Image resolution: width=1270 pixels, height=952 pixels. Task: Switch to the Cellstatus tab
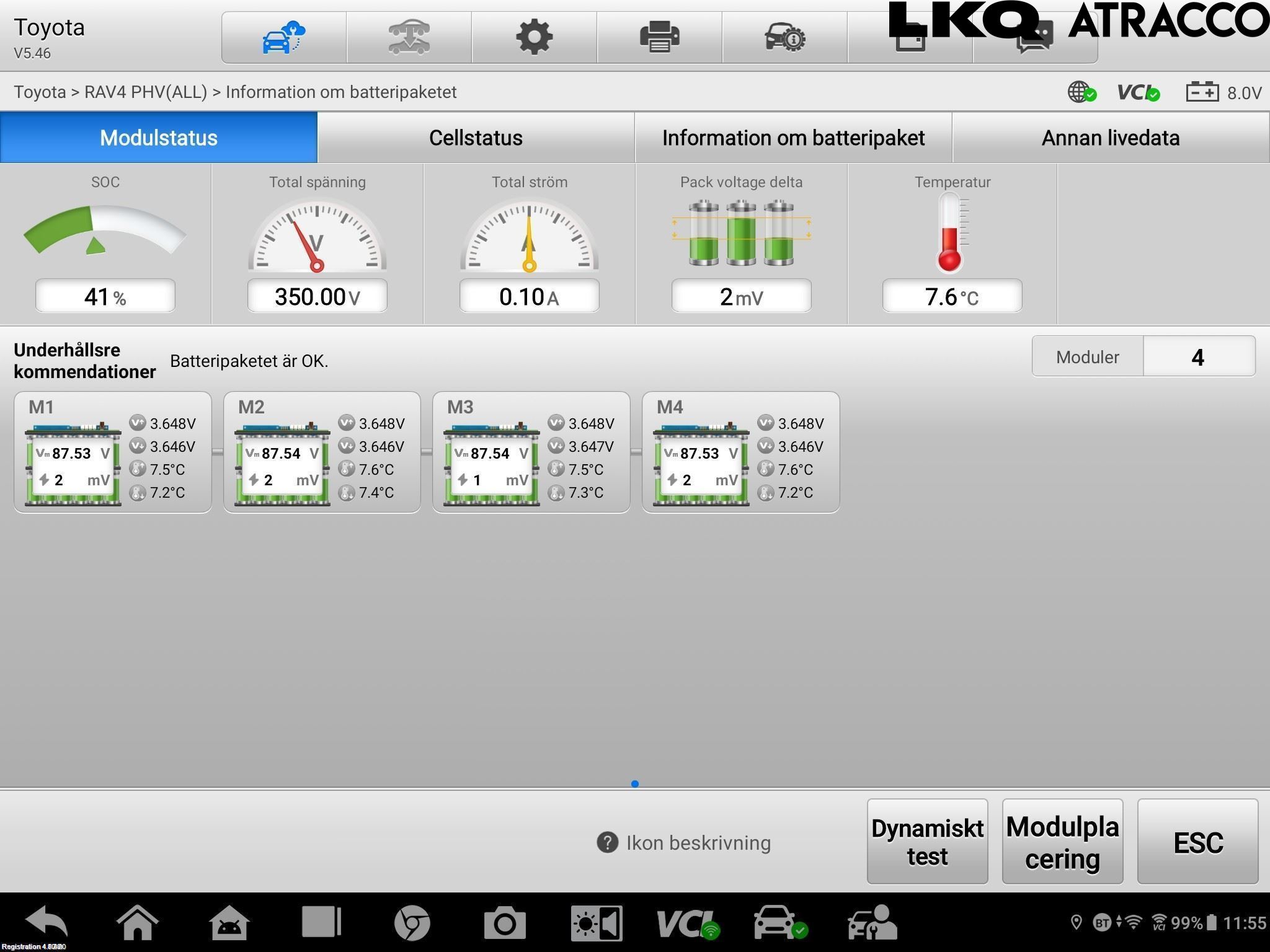[476, 138]
